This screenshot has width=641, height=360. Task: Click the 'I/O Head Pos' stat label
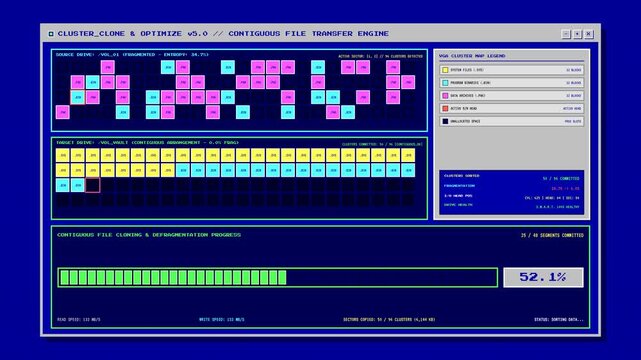(x=458, y=196)
